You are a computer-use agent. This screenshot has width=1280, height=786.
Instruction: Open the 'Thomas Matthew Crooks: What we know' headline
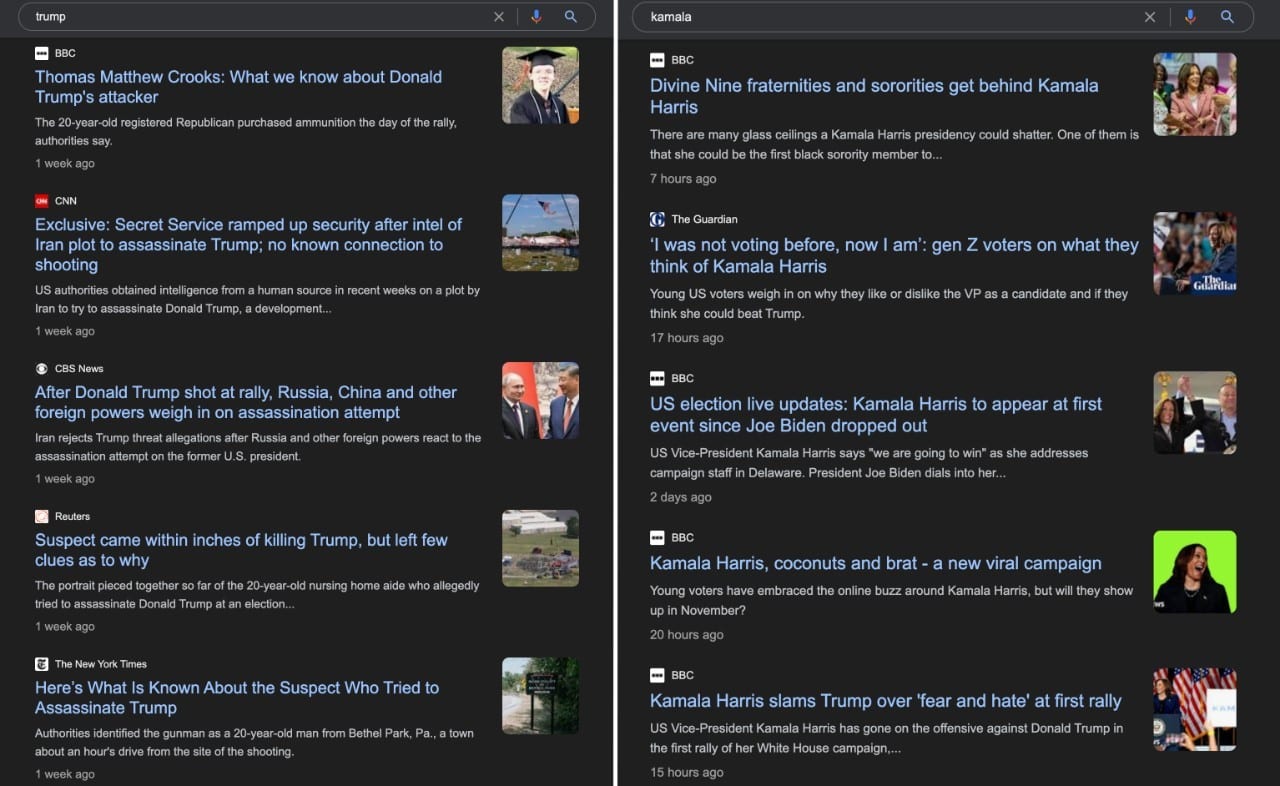click(238, 87)
